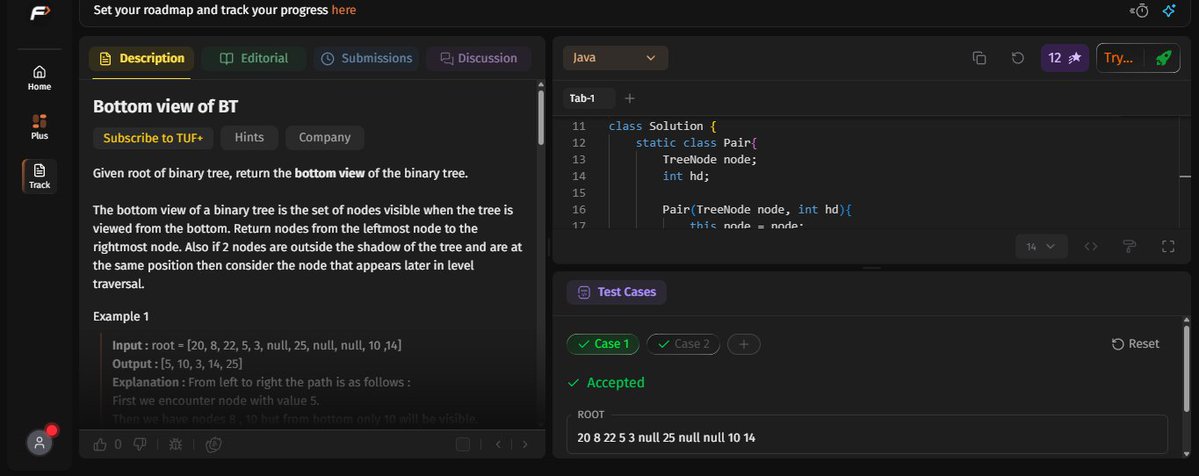The width and height of the screenshot is (1199, 476).
Task: Open the font size 14 dropdown
Action: click(1041, 246)
